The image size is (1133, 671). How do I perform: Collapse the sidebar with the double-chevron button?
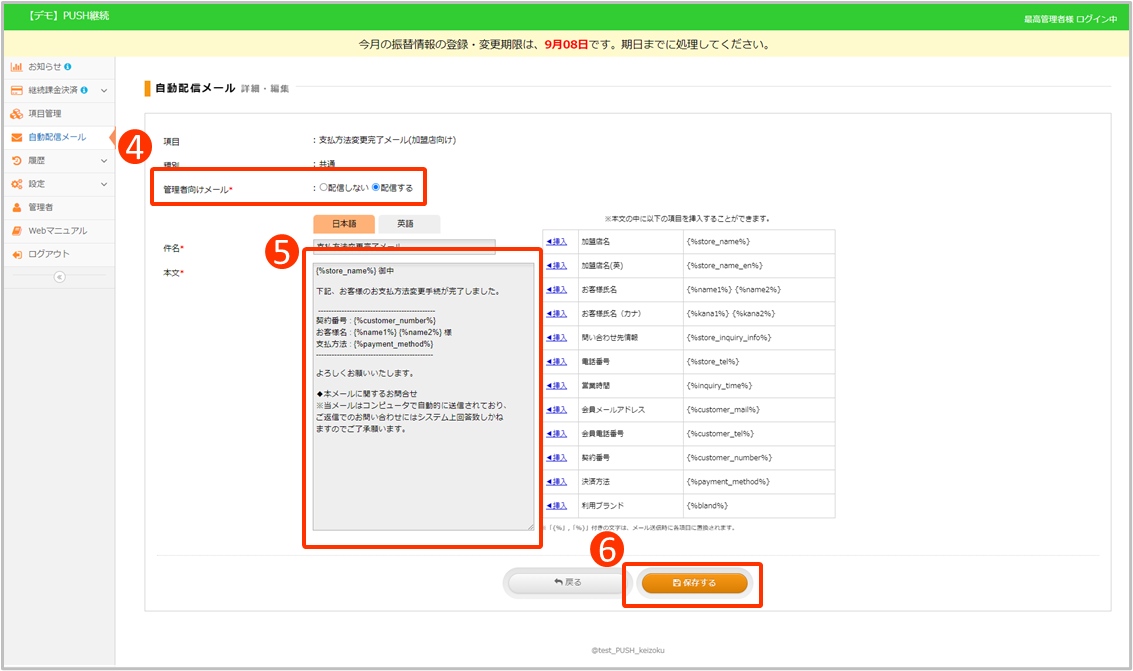pyautogui.click(x=59, y=277)
